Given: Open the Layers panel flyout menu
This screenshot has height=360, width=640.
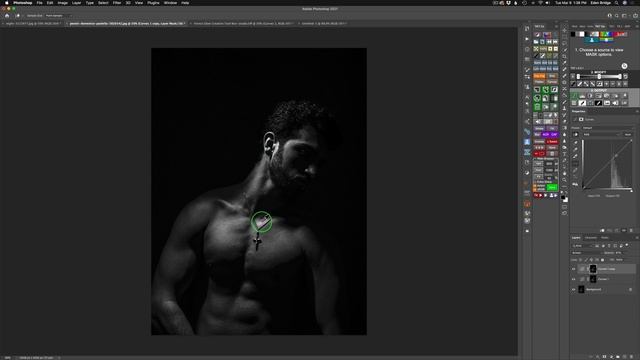Looking at the screenshot, I should pos(637,238).
